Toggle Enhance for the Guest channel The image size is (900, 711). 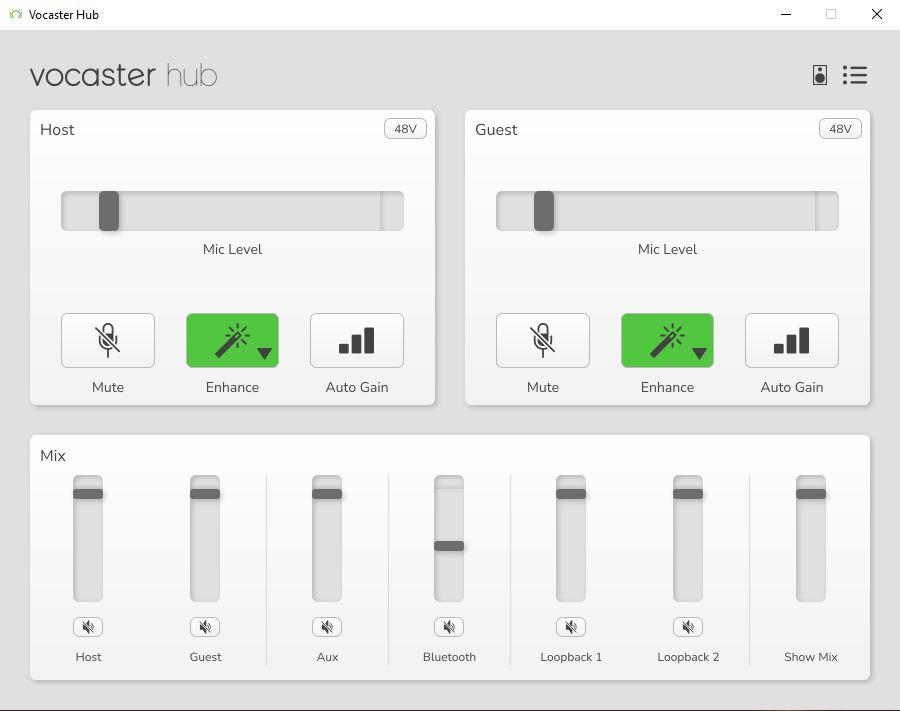660,340
